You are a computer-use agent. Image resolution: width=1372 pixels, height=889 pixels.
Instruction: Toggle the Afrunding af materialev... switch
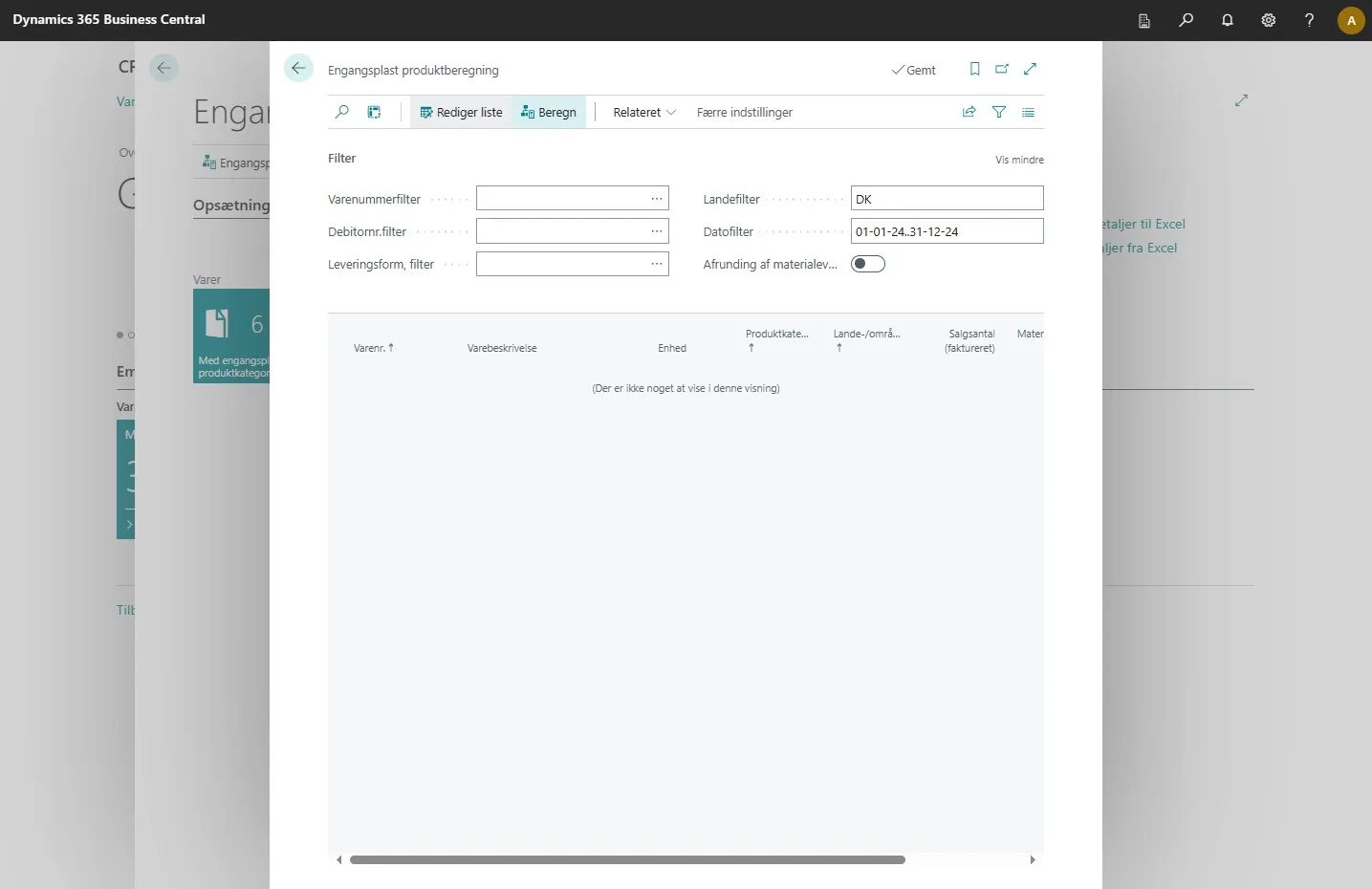(x=868, y=264)
